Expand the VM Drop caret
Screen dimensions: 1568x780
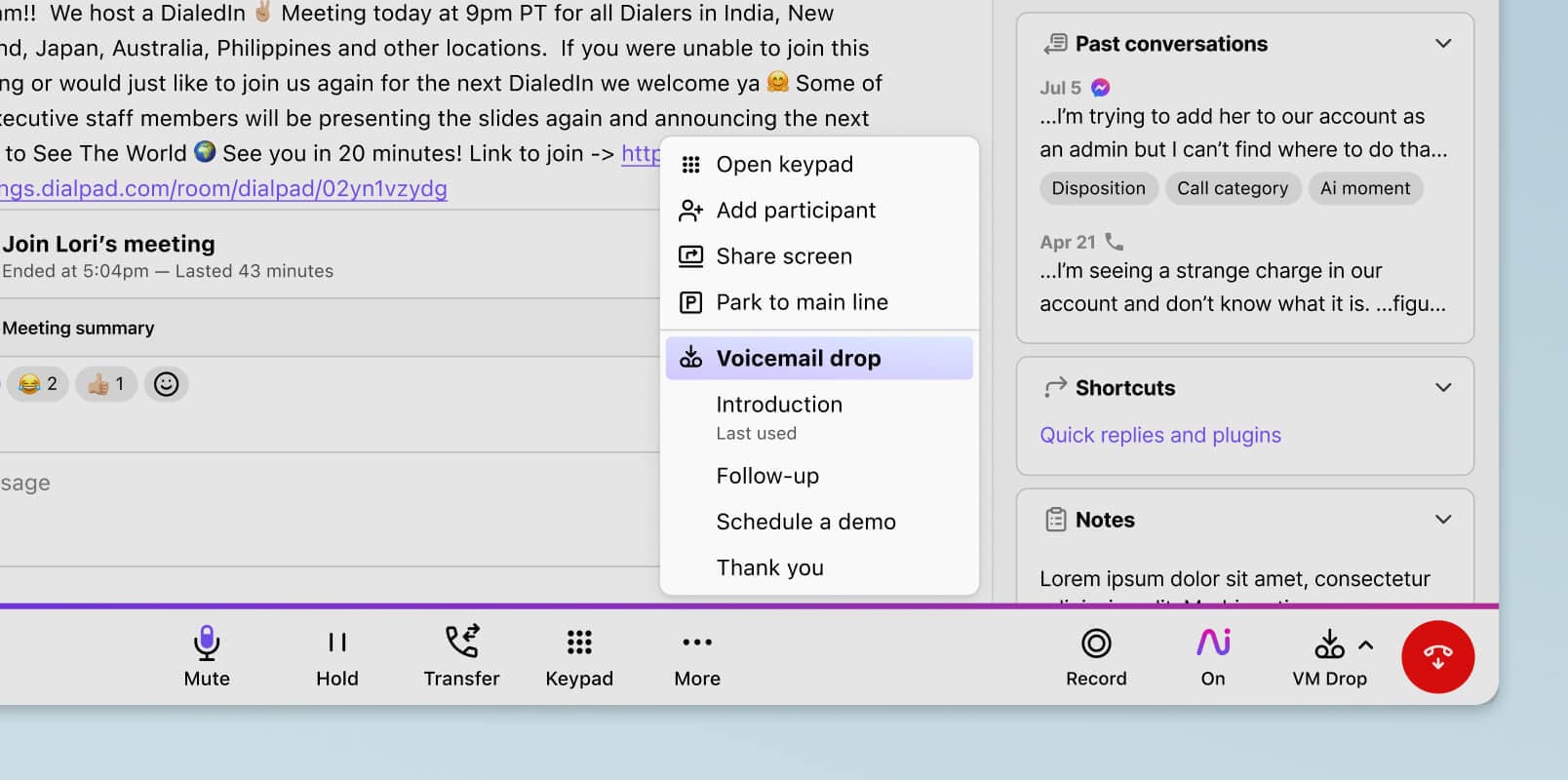[1366, 644]
